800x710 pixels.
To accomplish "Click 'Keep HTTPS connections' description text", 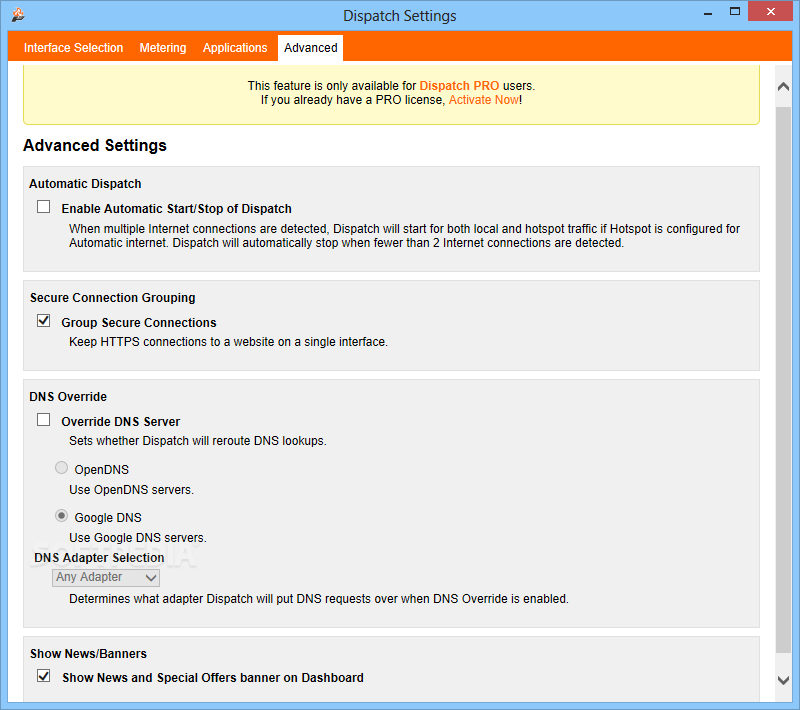I will tap(229, 342).
